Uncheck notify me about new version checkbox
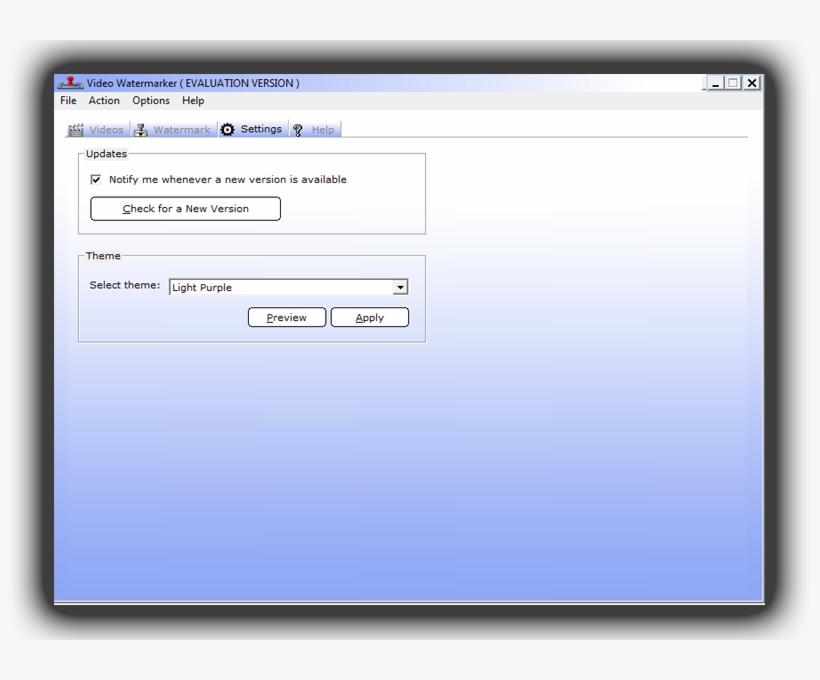This screenshot has height=680, width=820. point(96,180)
